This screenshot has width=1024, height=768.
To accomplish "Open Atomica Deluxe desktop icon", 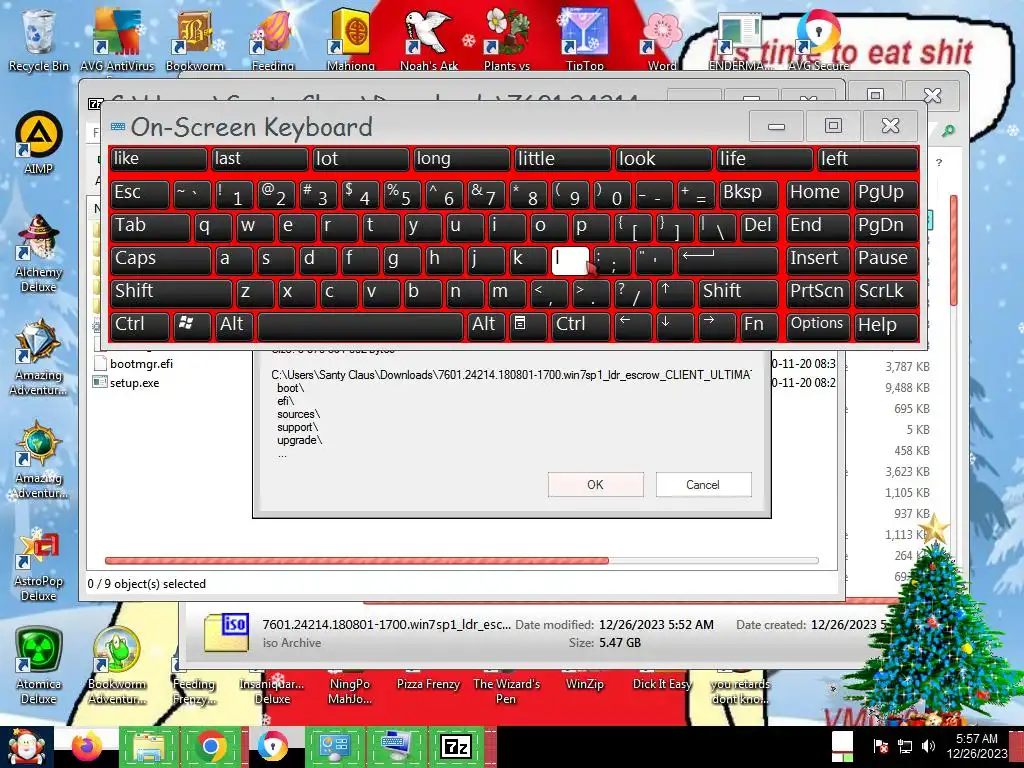I will tap(39, 666).
